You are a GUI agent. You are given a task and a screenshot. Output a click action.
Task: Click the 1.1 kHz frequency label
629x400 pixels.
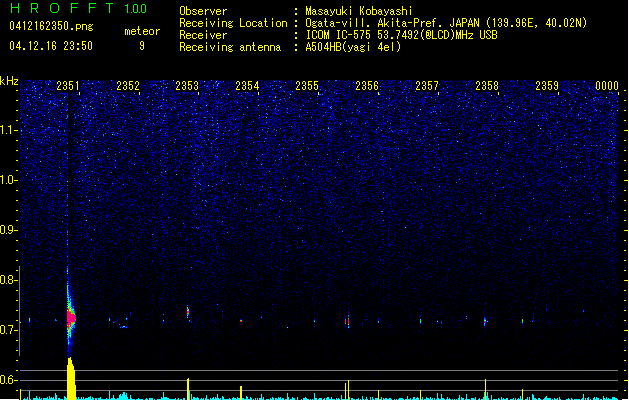[x=9, y=130]
